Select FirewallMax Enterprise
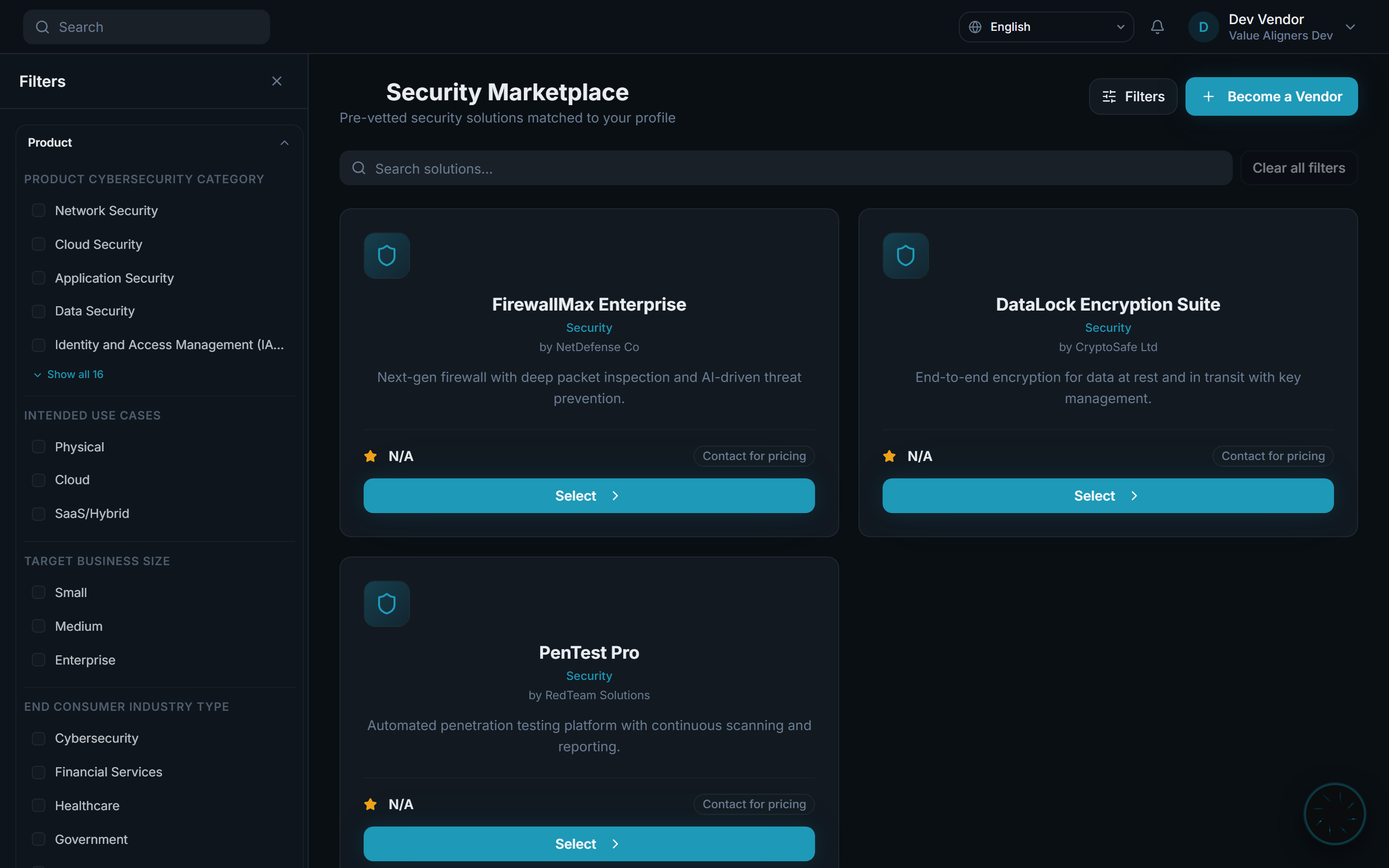This screenshot has width=1389, height=868. click(589, 495)
